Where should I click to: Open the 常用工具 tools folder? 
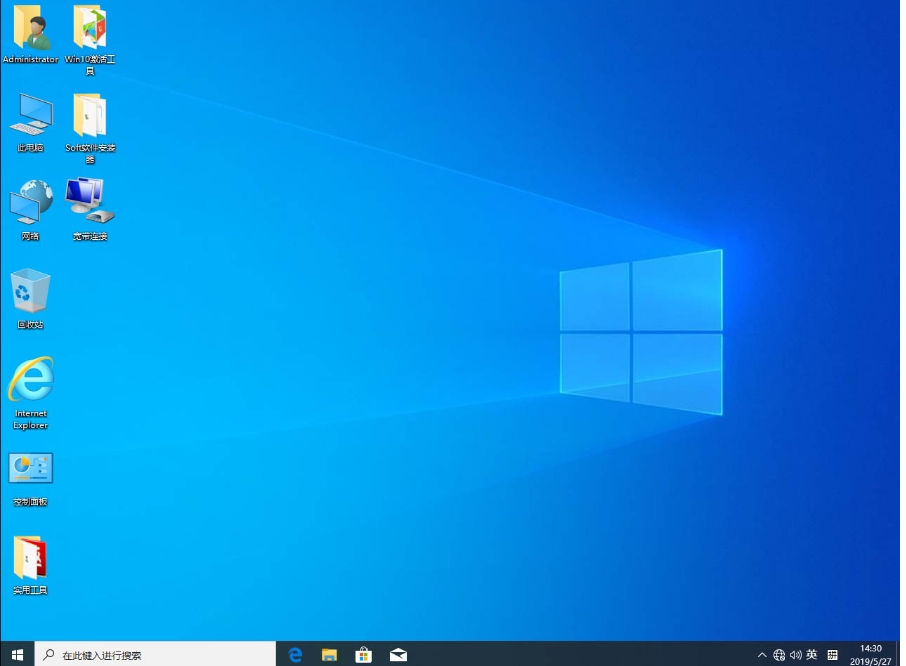30,558
